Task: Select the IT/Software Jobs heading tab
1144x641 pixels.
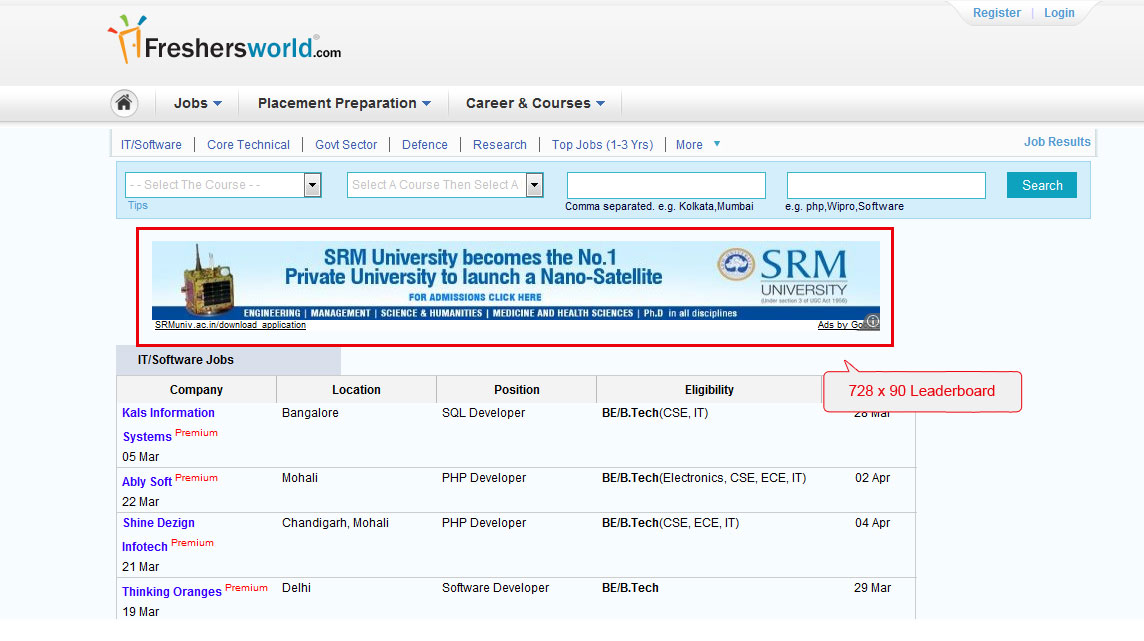Action: pyautogui.click(x=228, y=360)
